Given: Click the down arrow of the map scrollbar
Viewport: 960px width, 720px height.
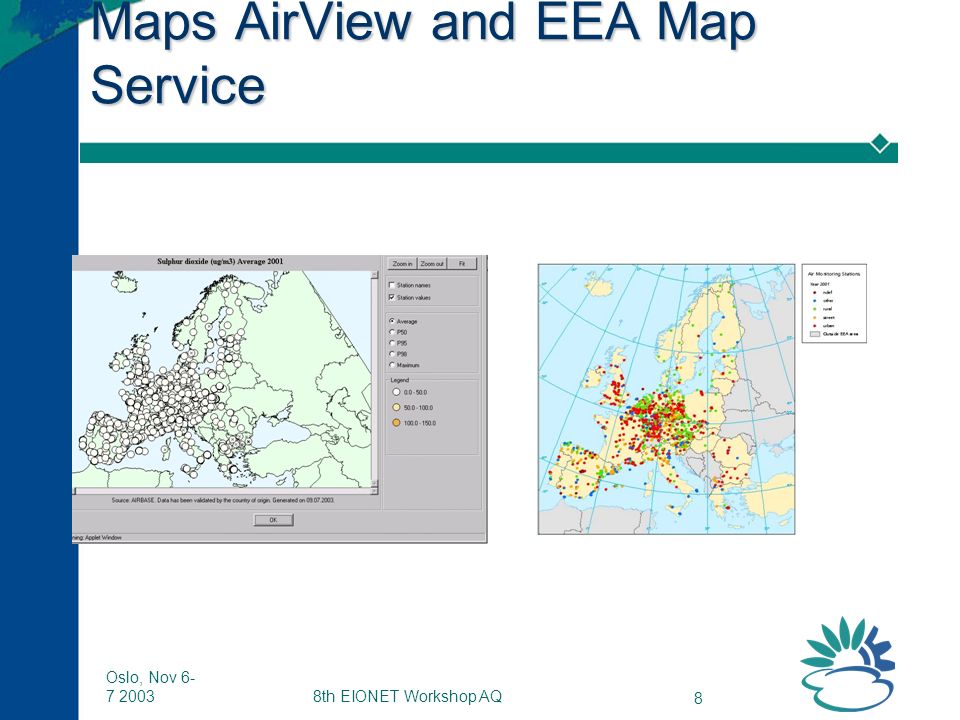Looking at the screenshot, I should pos(375,484).
